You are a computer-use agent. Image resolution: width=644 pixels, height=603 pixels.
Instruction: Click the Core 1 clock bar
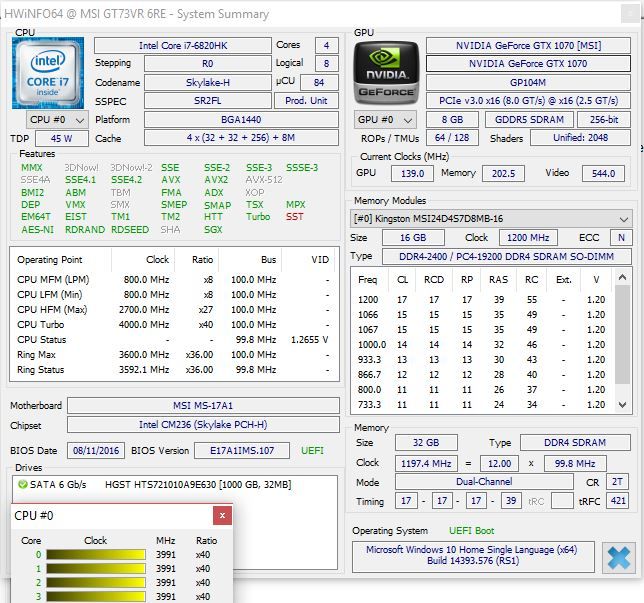96,568
